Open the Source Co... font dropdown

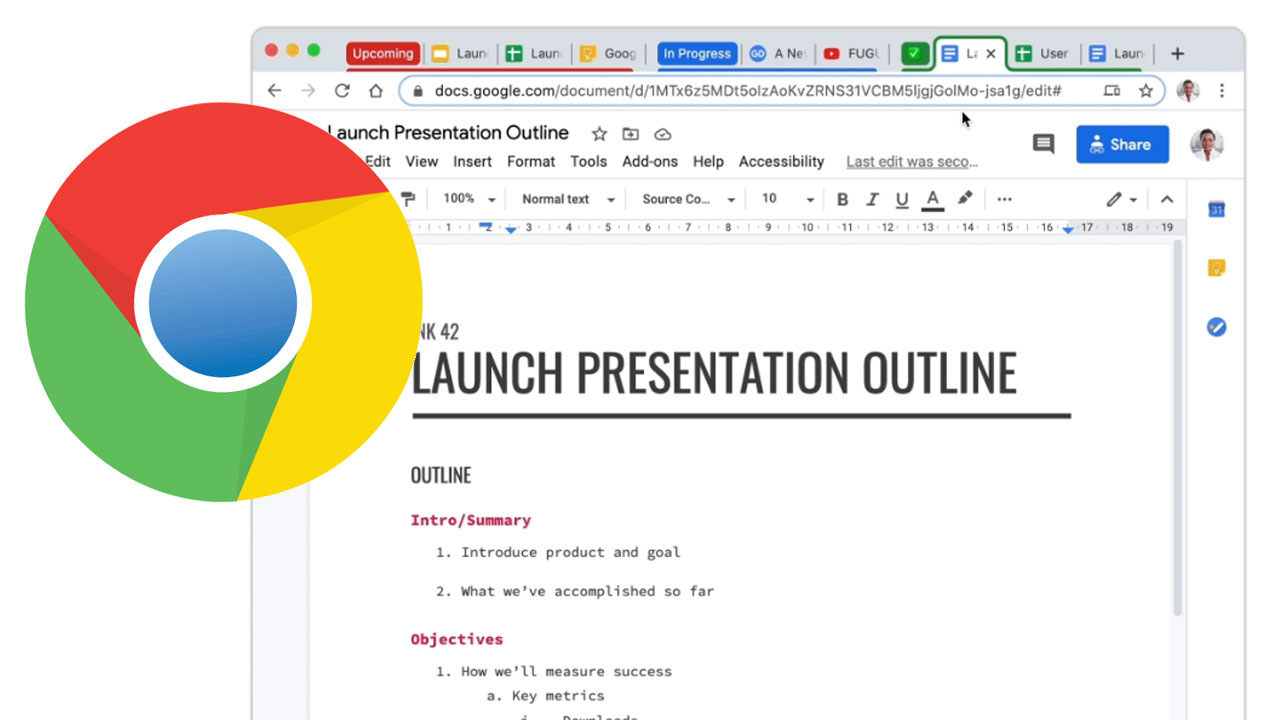[688, 199]
